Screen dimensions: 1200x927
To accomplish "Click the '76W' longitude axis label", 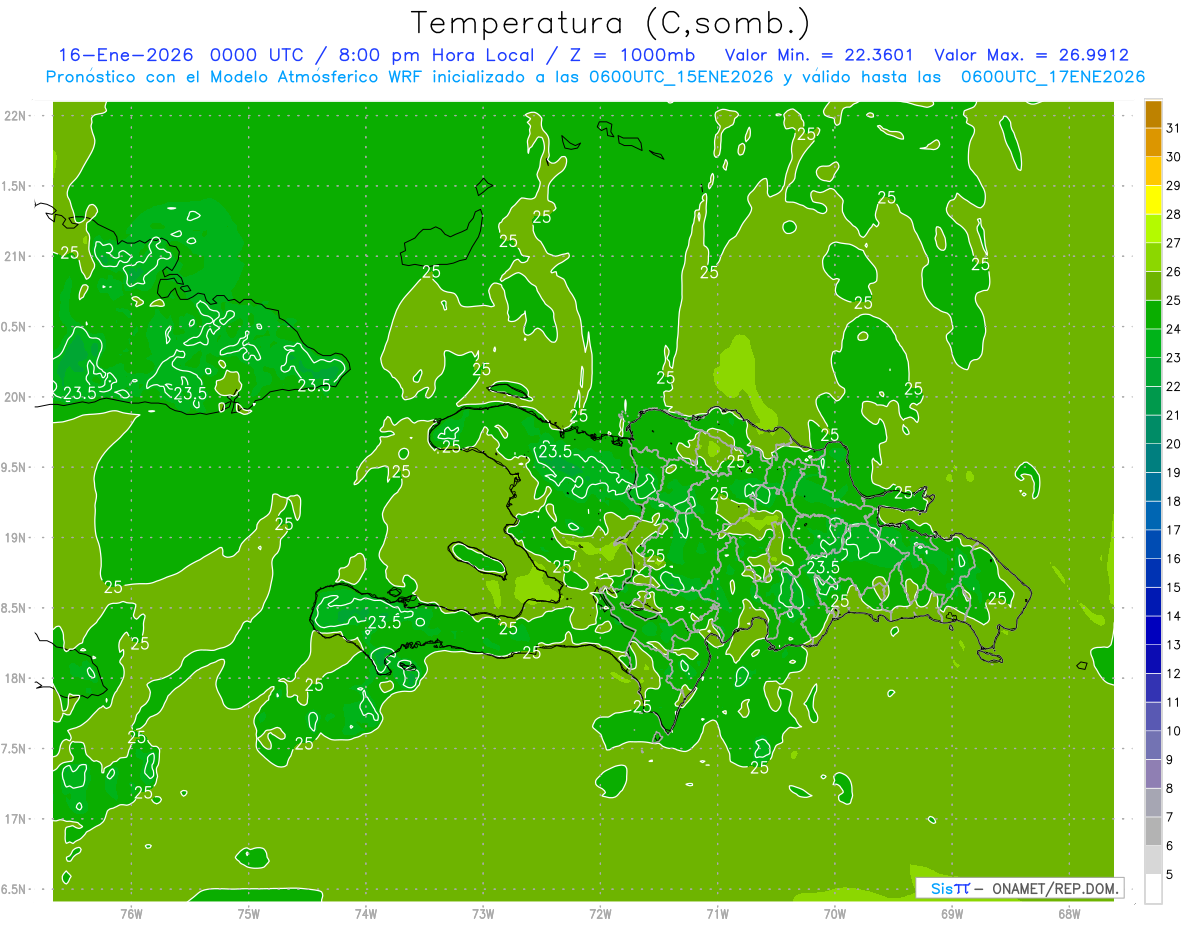I will pyautogui.click(x=131, y=914).
